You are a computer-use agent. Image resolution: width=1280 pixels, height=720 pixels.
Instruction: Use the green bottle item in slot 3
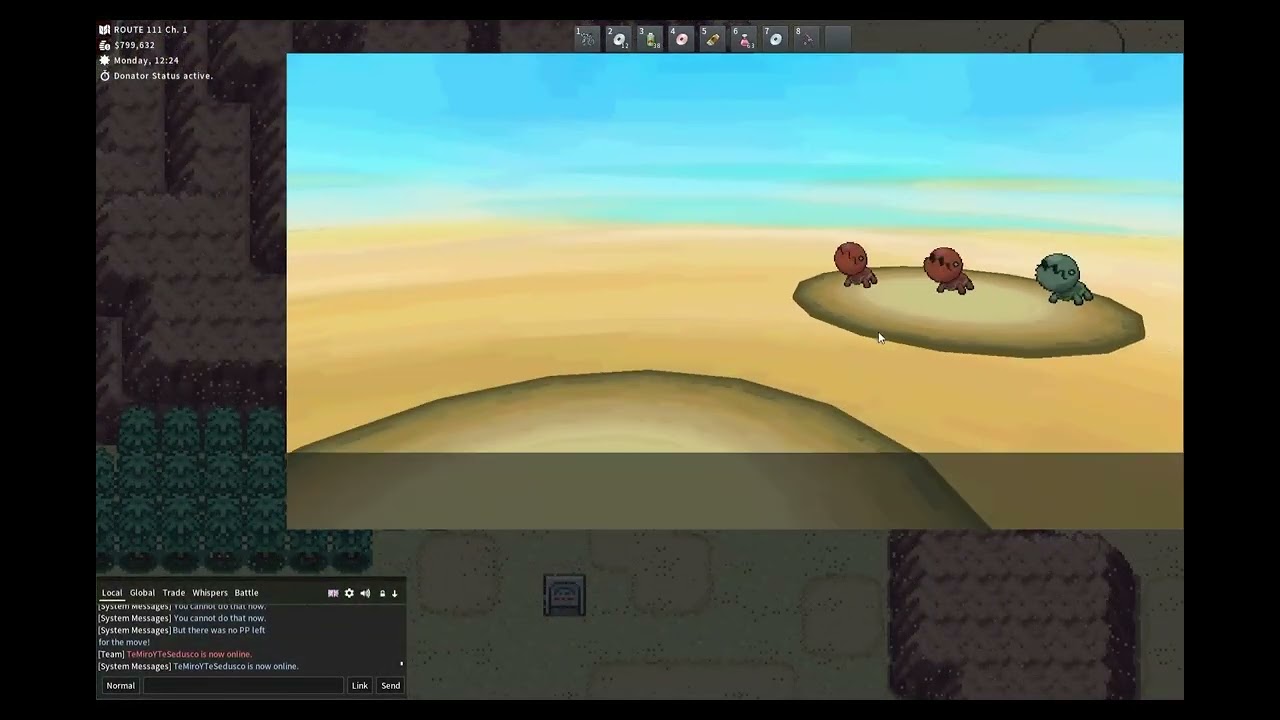tap(650, 39)
